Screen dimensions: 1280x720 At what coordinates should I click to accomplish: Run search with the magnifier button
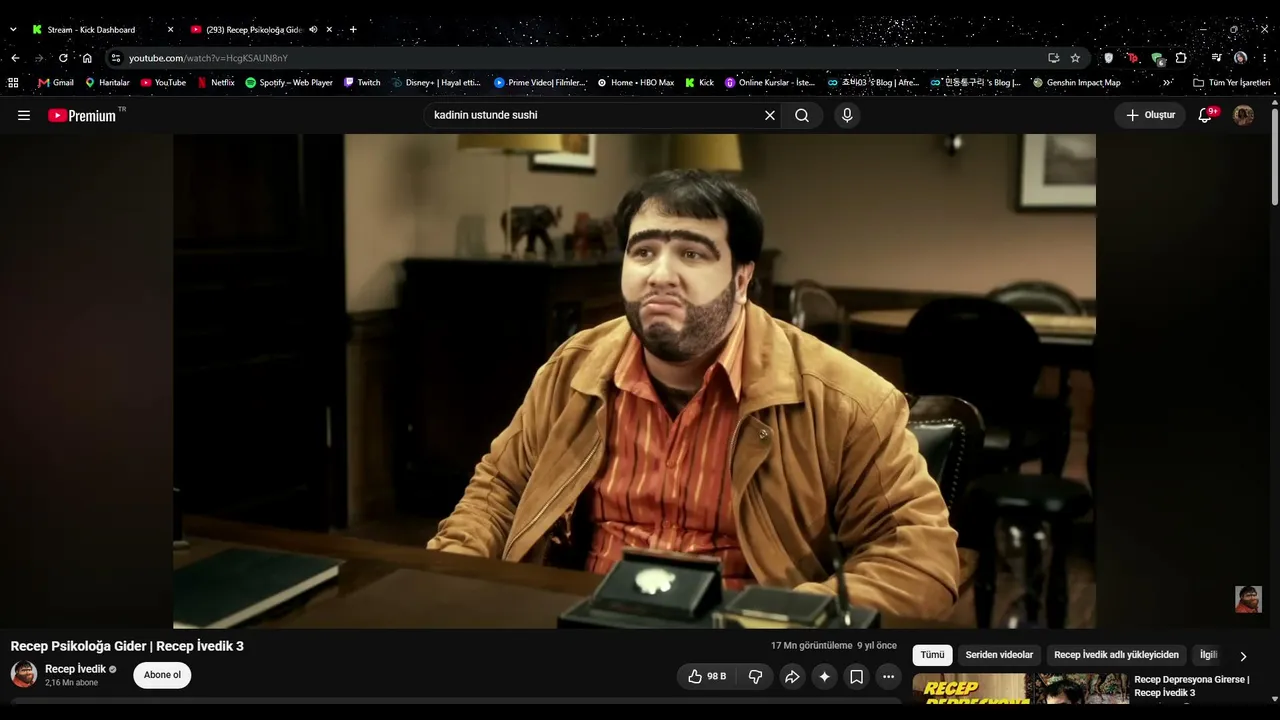[x=802, y=115]
